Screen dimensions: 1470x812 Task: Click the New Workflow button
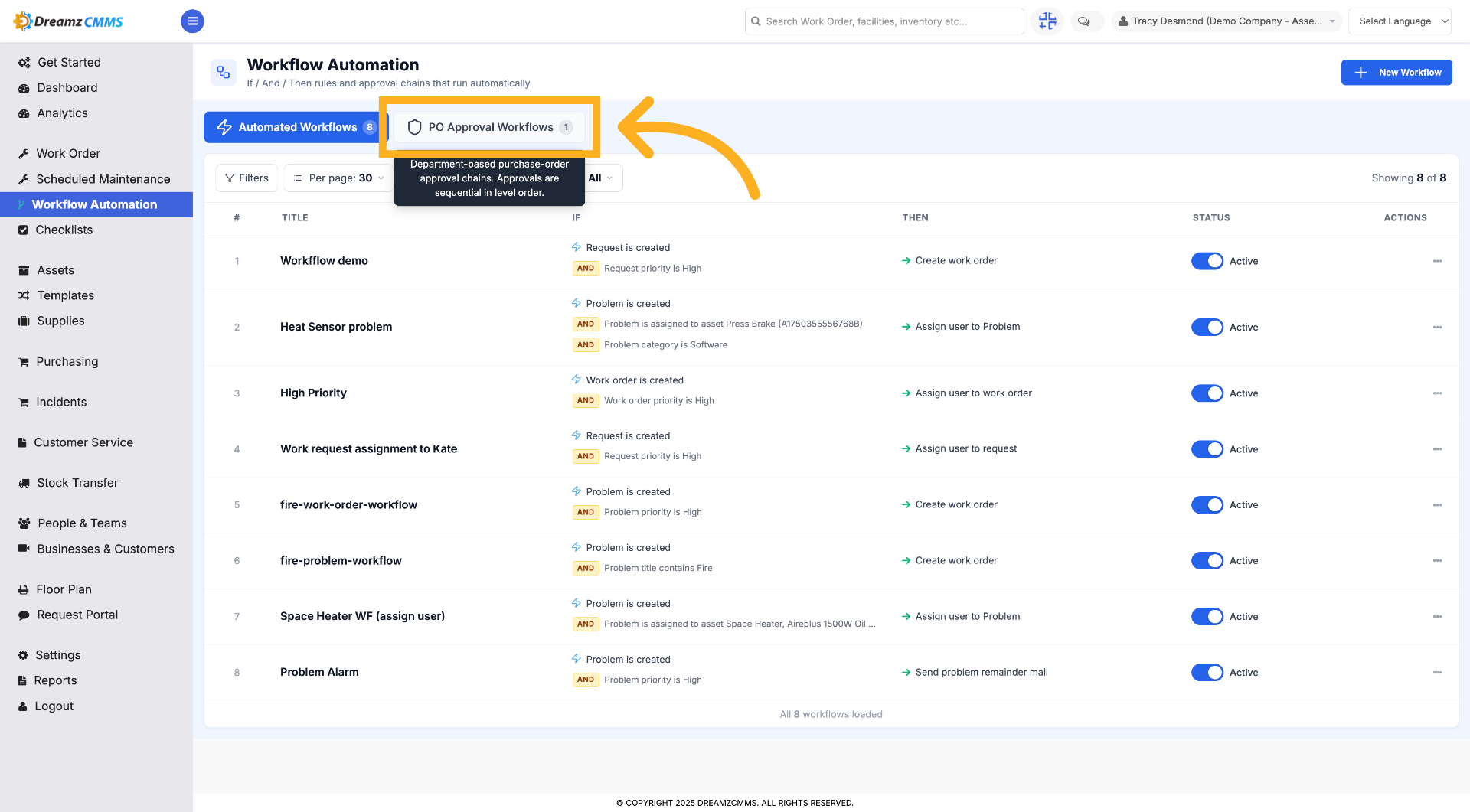(x=1396, y=73)
